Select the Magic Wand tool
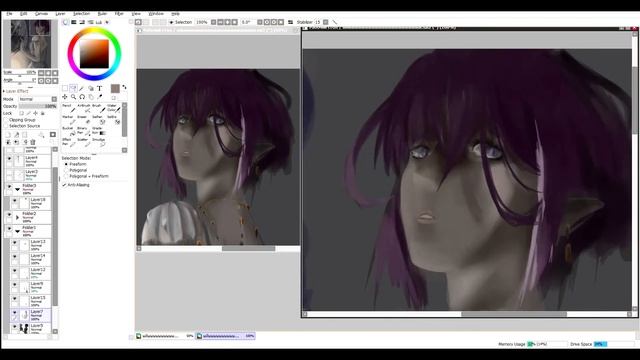The image size is (640, 360). pyautogui.click(x=82, y=88)
